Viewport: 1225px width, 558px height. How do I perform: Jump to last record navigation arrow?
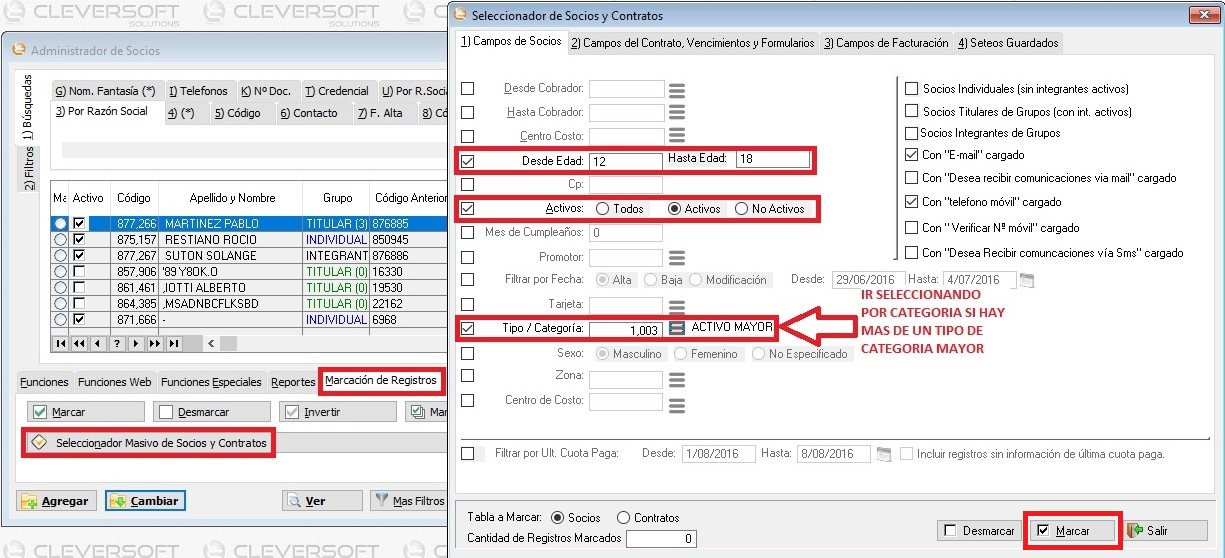click(173, 343)
